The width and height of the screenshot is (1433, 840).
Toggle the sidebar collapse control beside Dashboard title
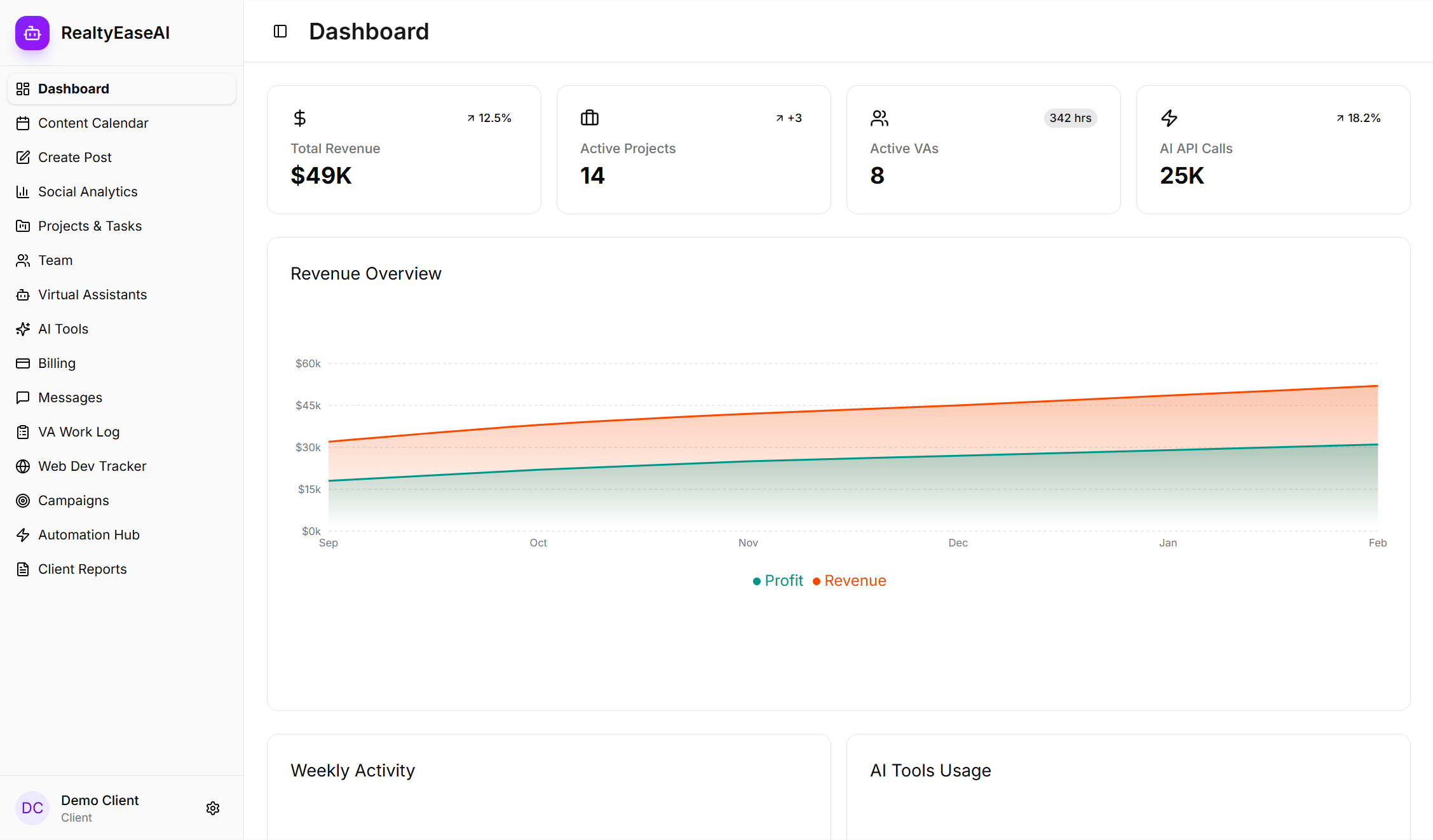(279, 30)
